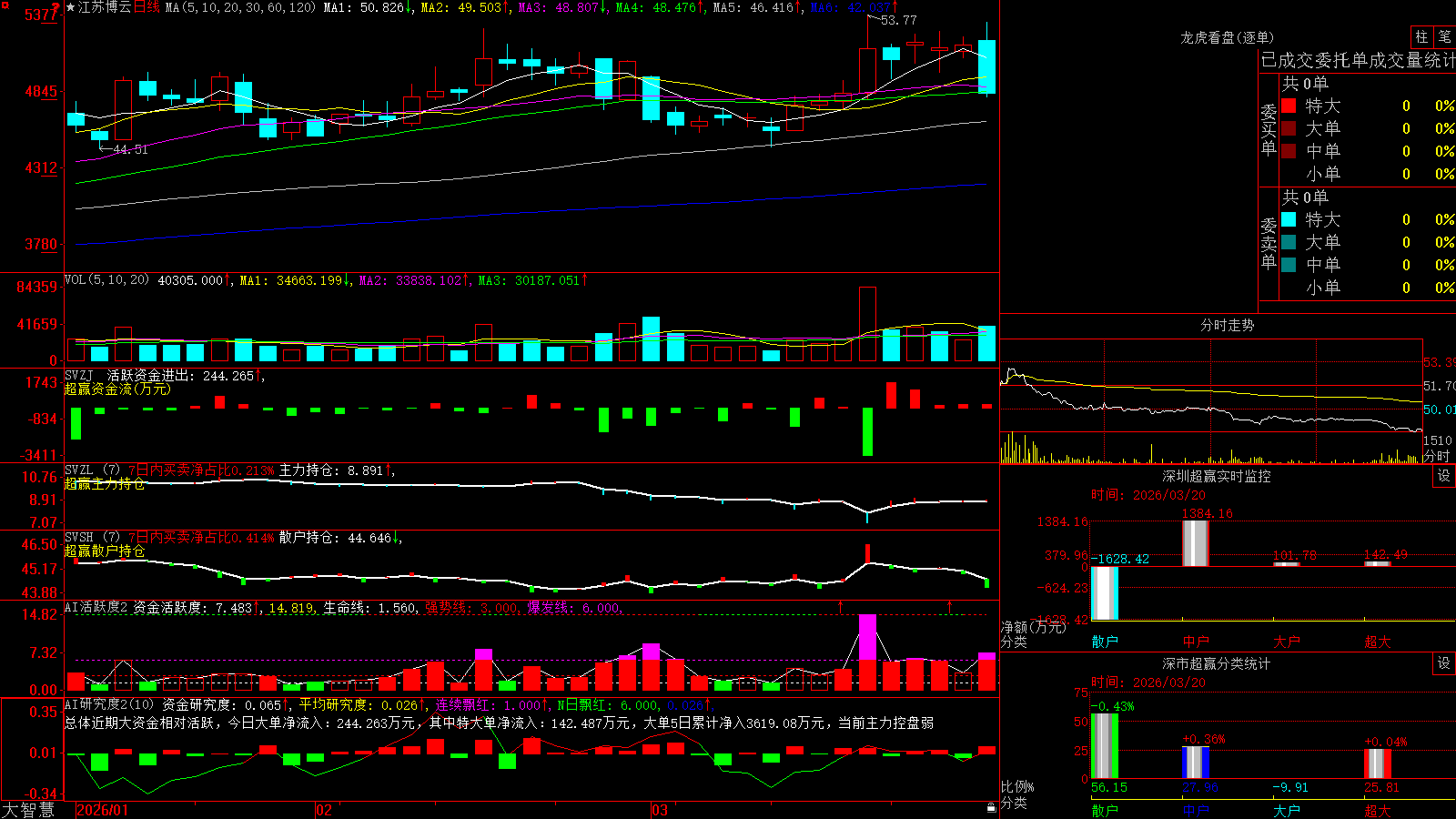Screen dimensions: 1456x819
Task: Click the tallest red volume bar
Action: point(867,325)
